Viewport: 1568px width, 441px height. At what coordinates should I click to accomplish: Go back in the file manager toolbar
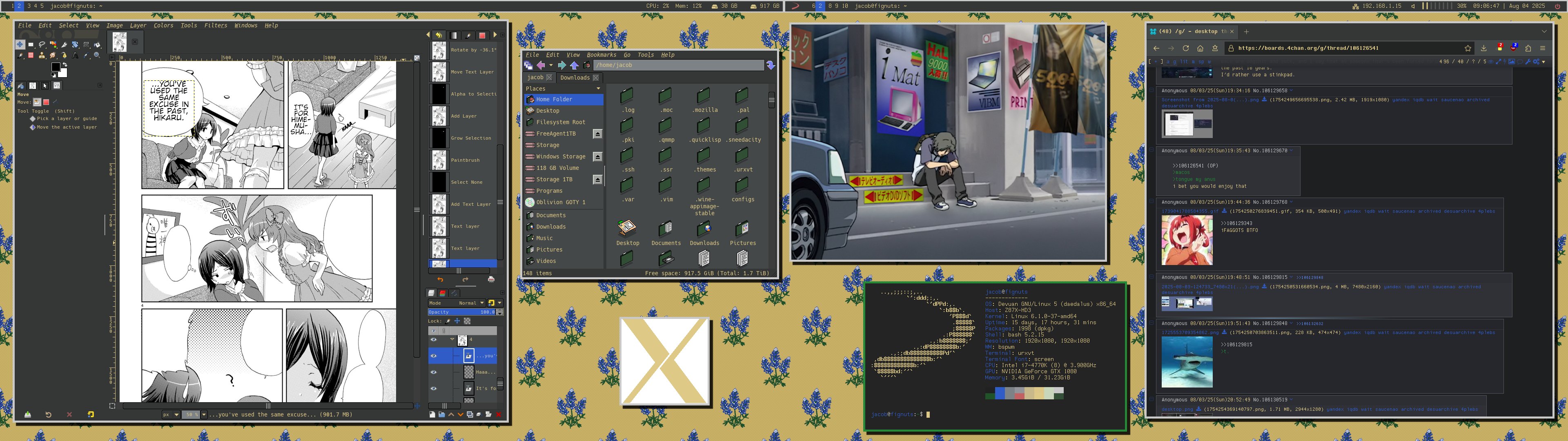click(541, 65)
